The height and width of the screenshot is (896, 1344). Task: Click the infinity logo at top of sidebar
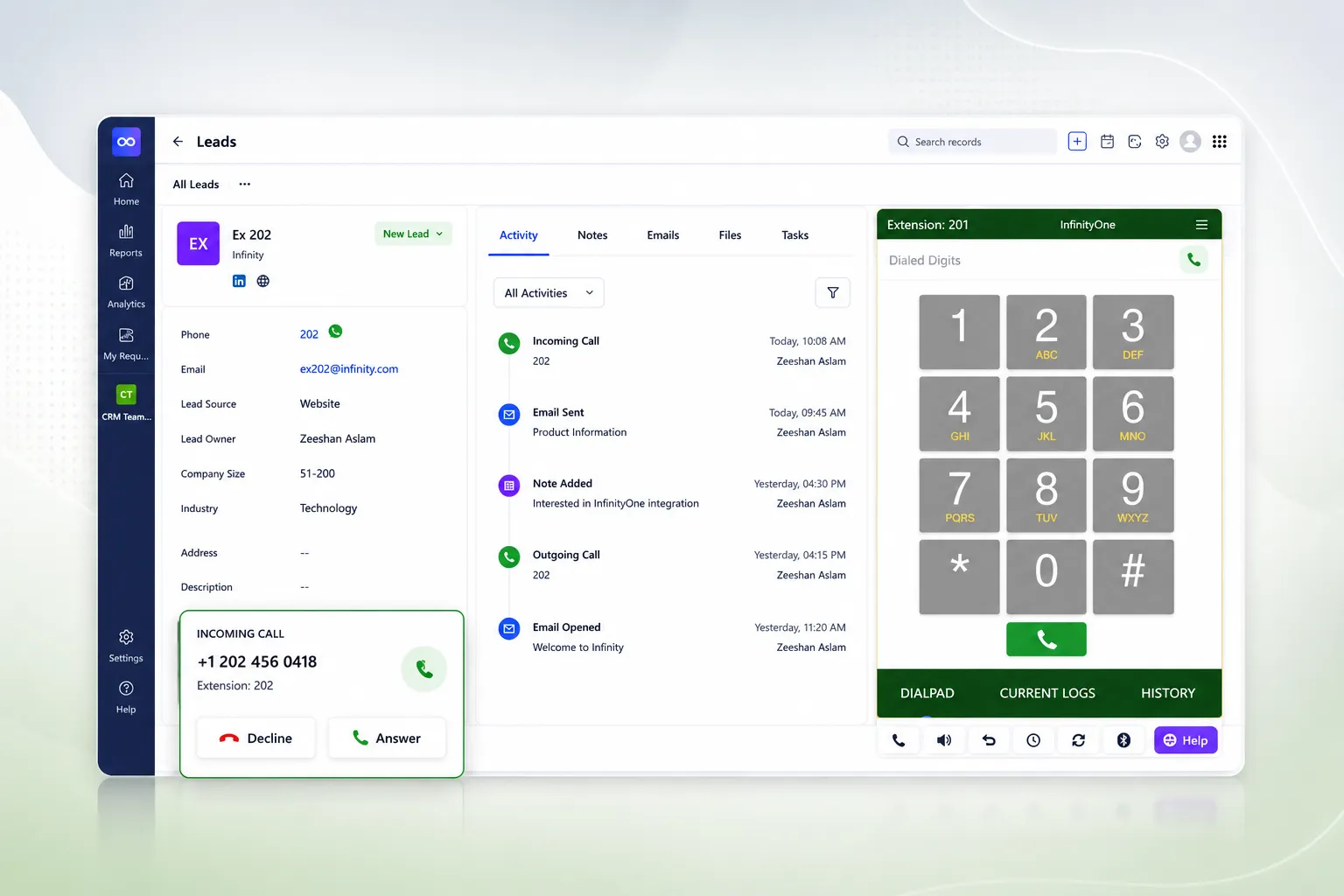point(126,142)
